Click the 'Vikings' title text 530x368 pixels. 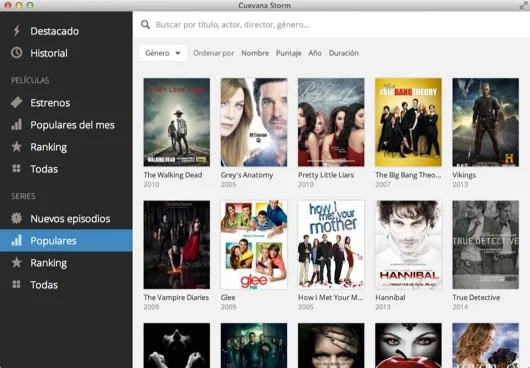[x=464, y=175]
